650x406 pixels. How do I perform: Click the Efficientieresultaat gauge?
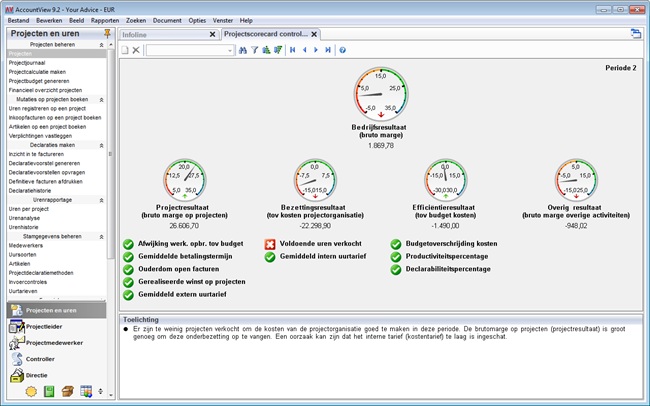446,180
